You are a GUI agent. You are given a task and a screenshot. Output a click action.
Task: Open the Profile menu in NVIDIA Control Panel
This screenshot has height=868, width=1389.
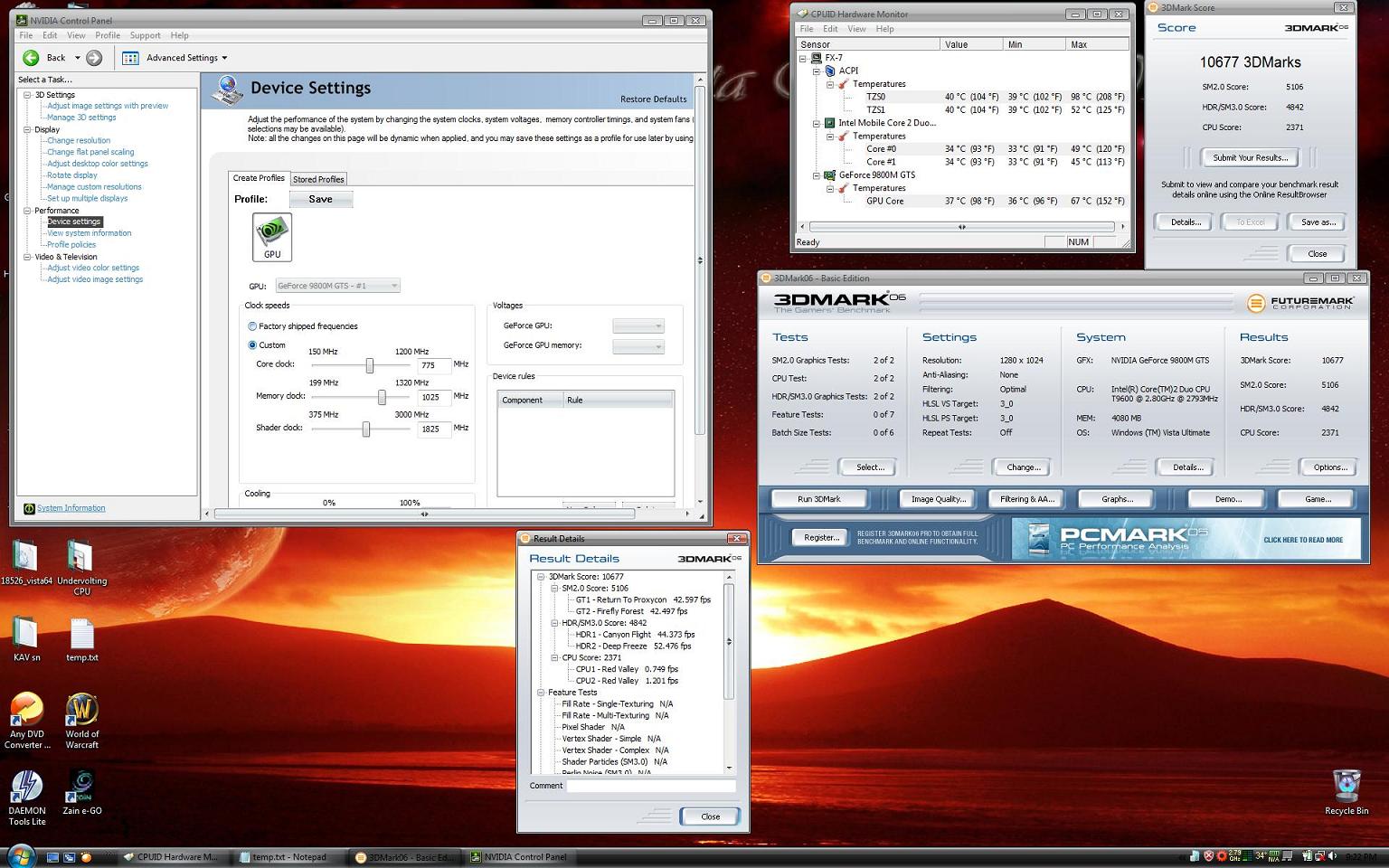108,35
